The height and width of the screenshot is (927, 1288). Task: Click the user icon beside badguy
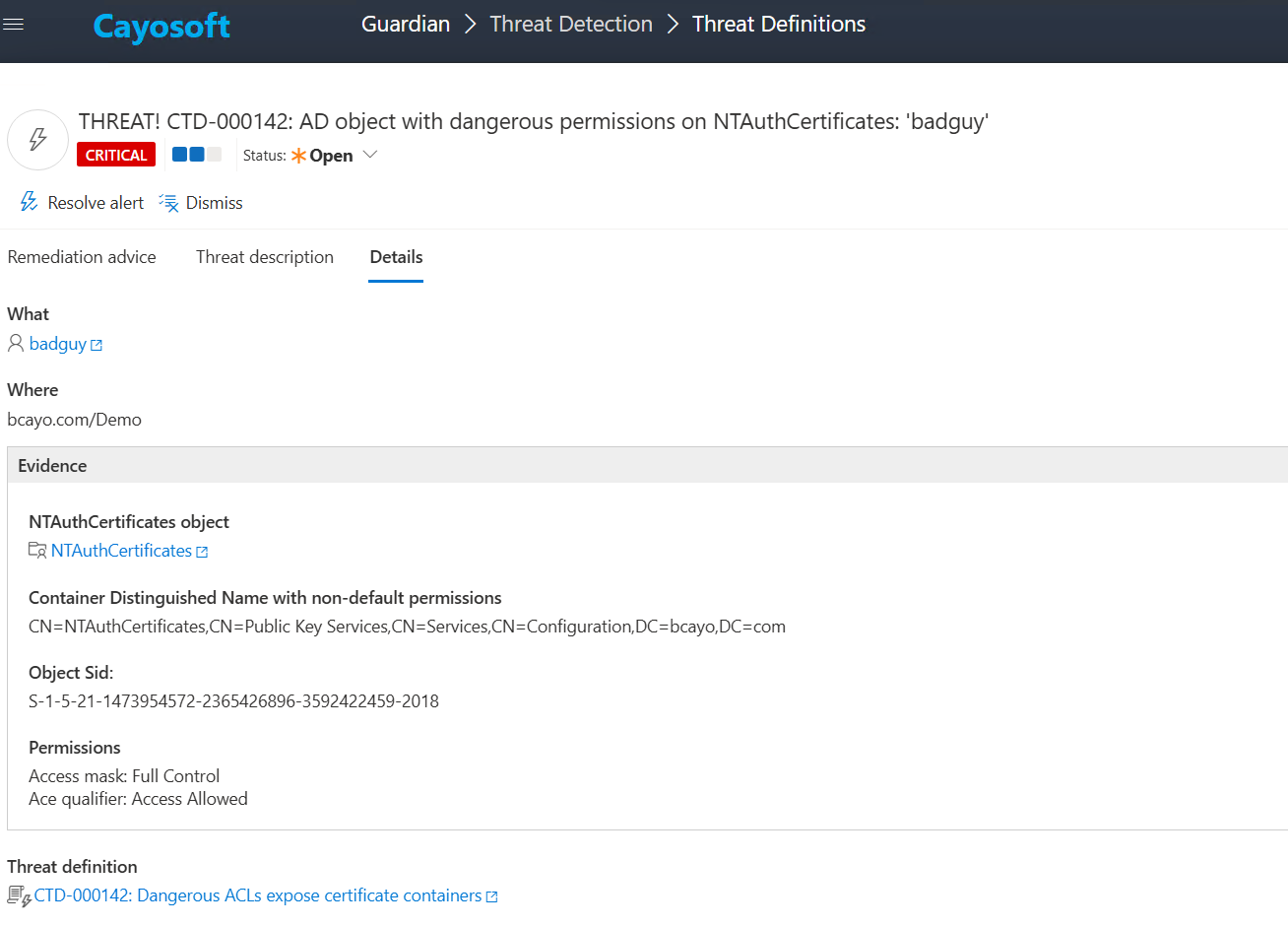pos(16,343)
